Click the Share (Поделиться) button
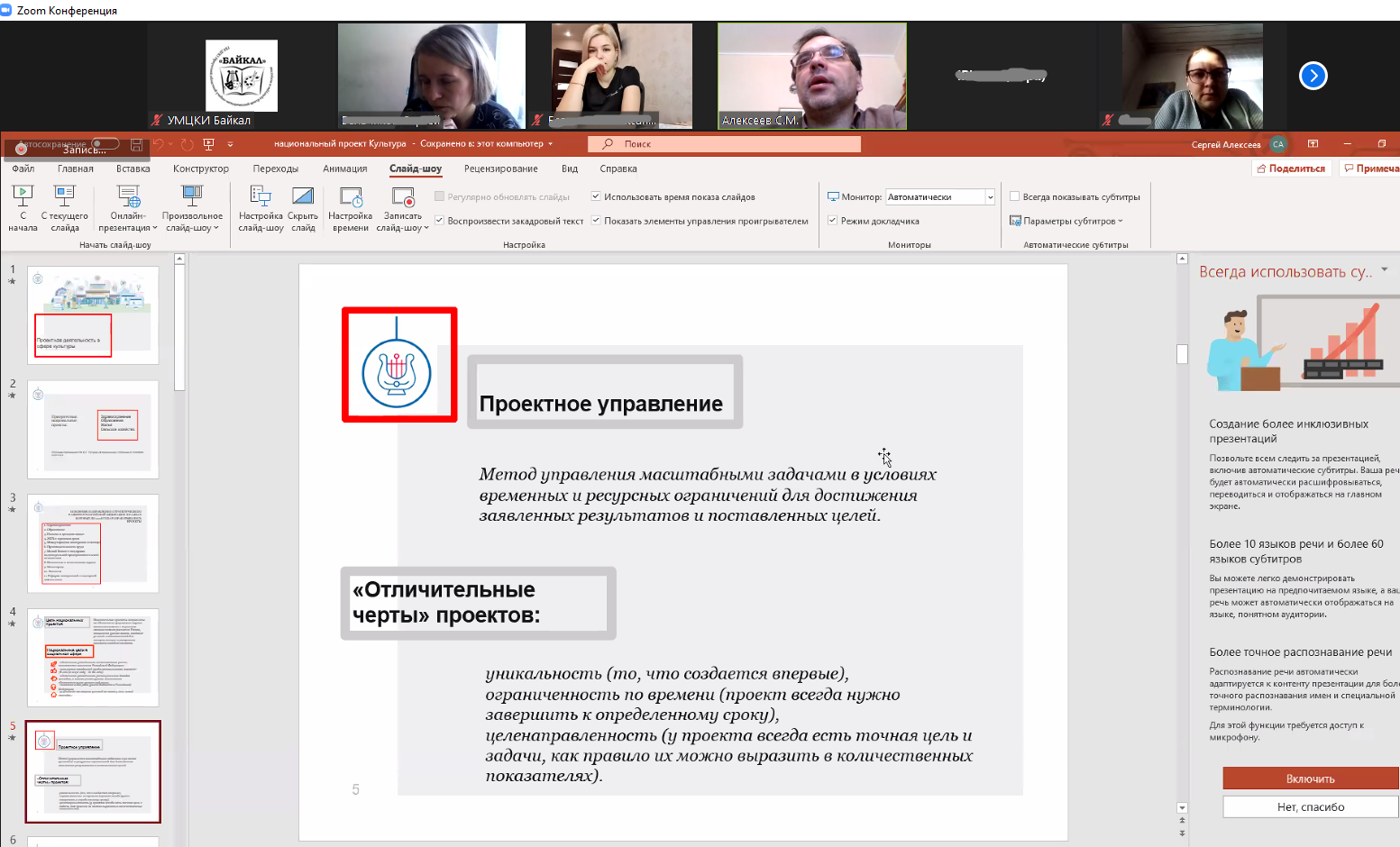Viewport: 1400px width, 847px height. tap(1290, 168)
